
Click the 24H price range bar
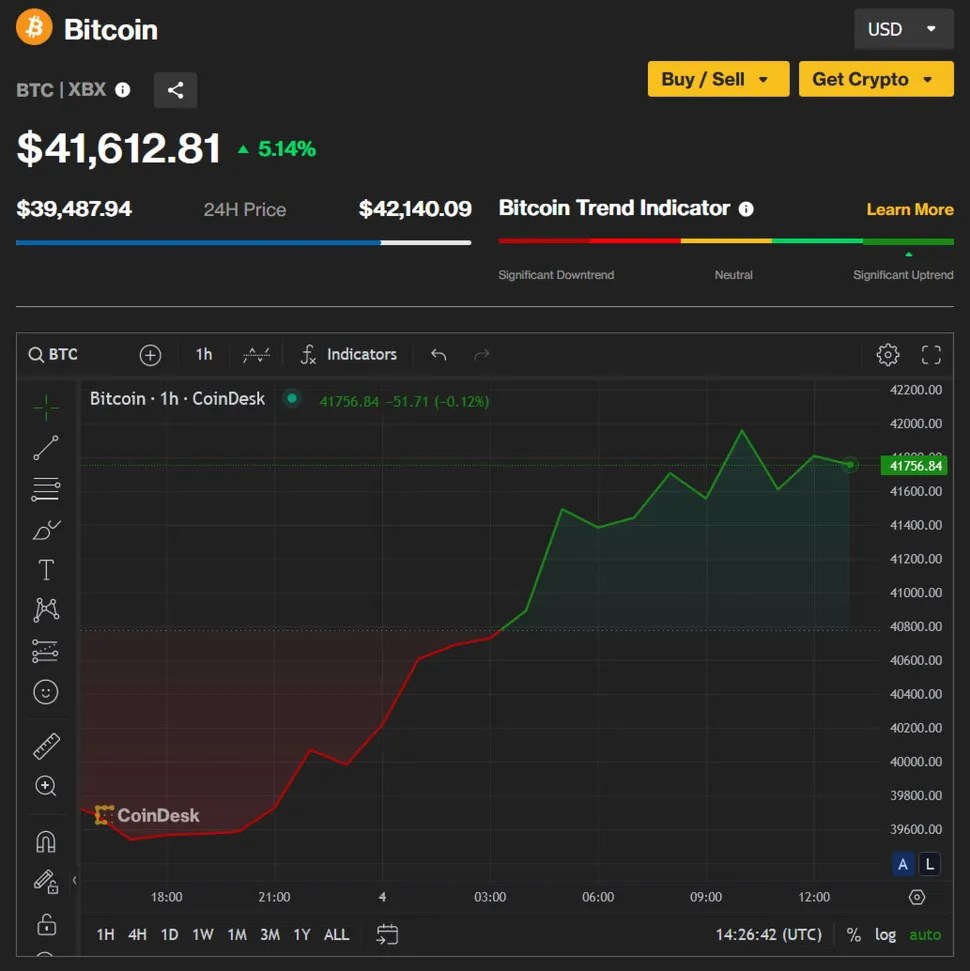point(243,243)
